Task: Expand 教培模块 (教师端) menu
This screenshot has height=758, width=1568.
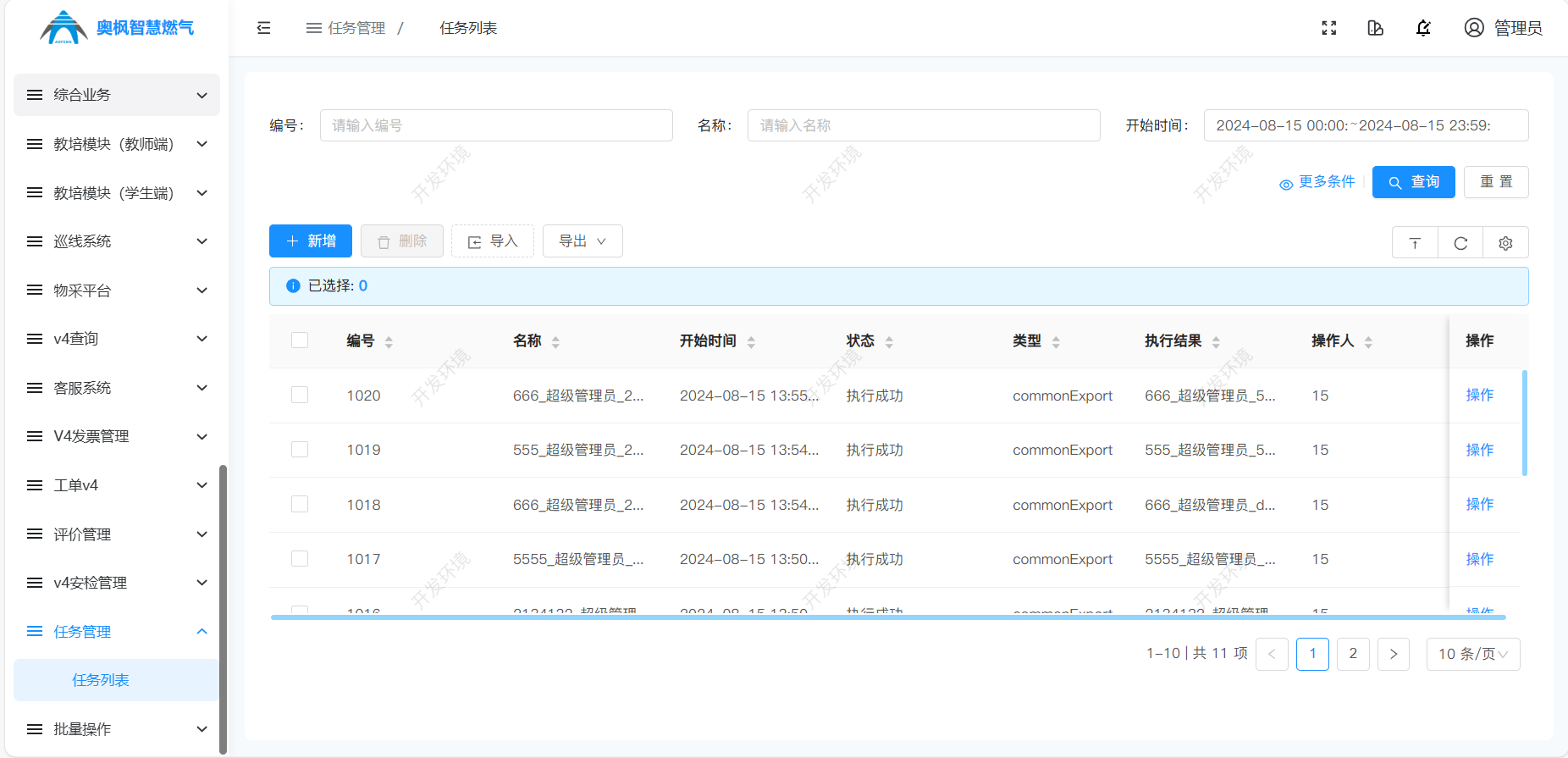Action: point(117,144)
